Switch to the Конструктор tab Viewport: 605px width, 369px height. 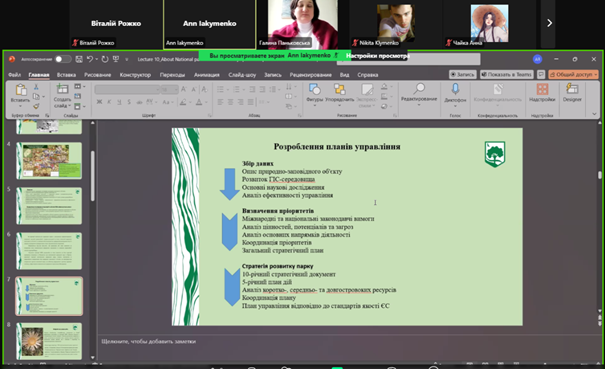click(x=135, y=74)
